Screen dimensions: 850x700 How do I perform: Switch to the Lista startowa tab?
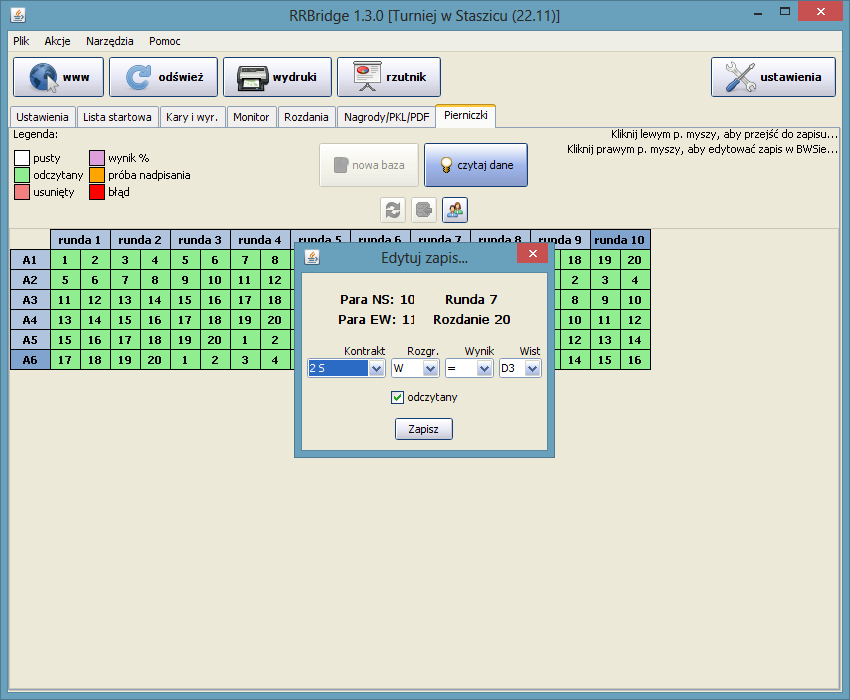tap(117, 117)
